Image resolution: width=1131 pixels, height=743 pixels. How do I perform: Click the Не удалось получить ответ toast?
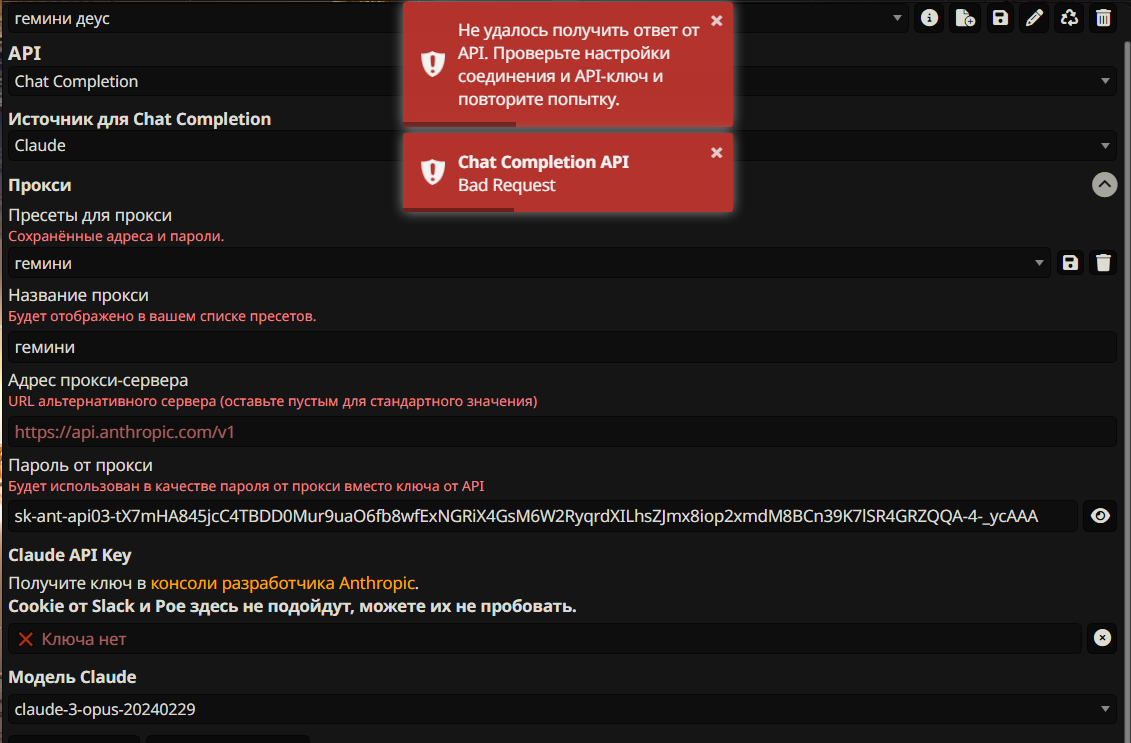(568, 64)
